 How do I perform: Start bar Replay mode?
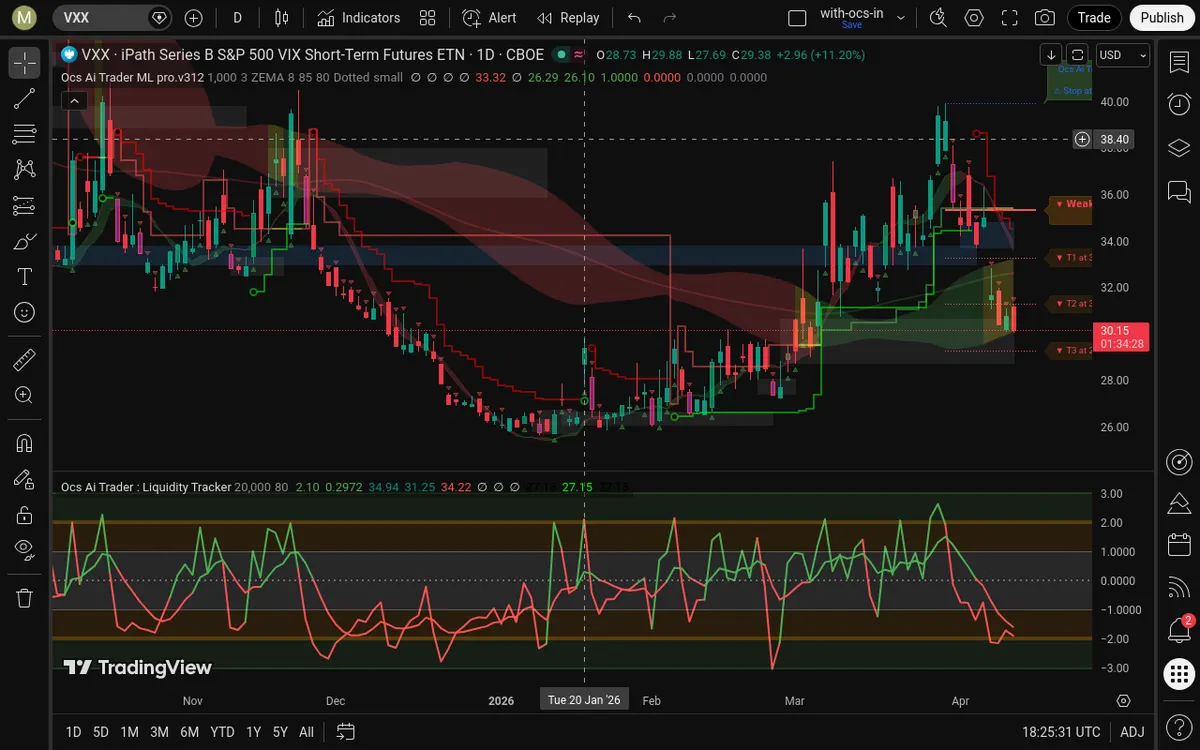pos(568,18)
